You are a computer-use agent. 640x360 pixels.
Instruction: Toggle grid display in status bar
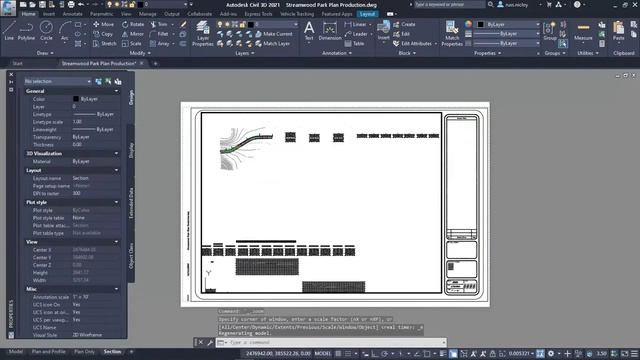point(338,353)
